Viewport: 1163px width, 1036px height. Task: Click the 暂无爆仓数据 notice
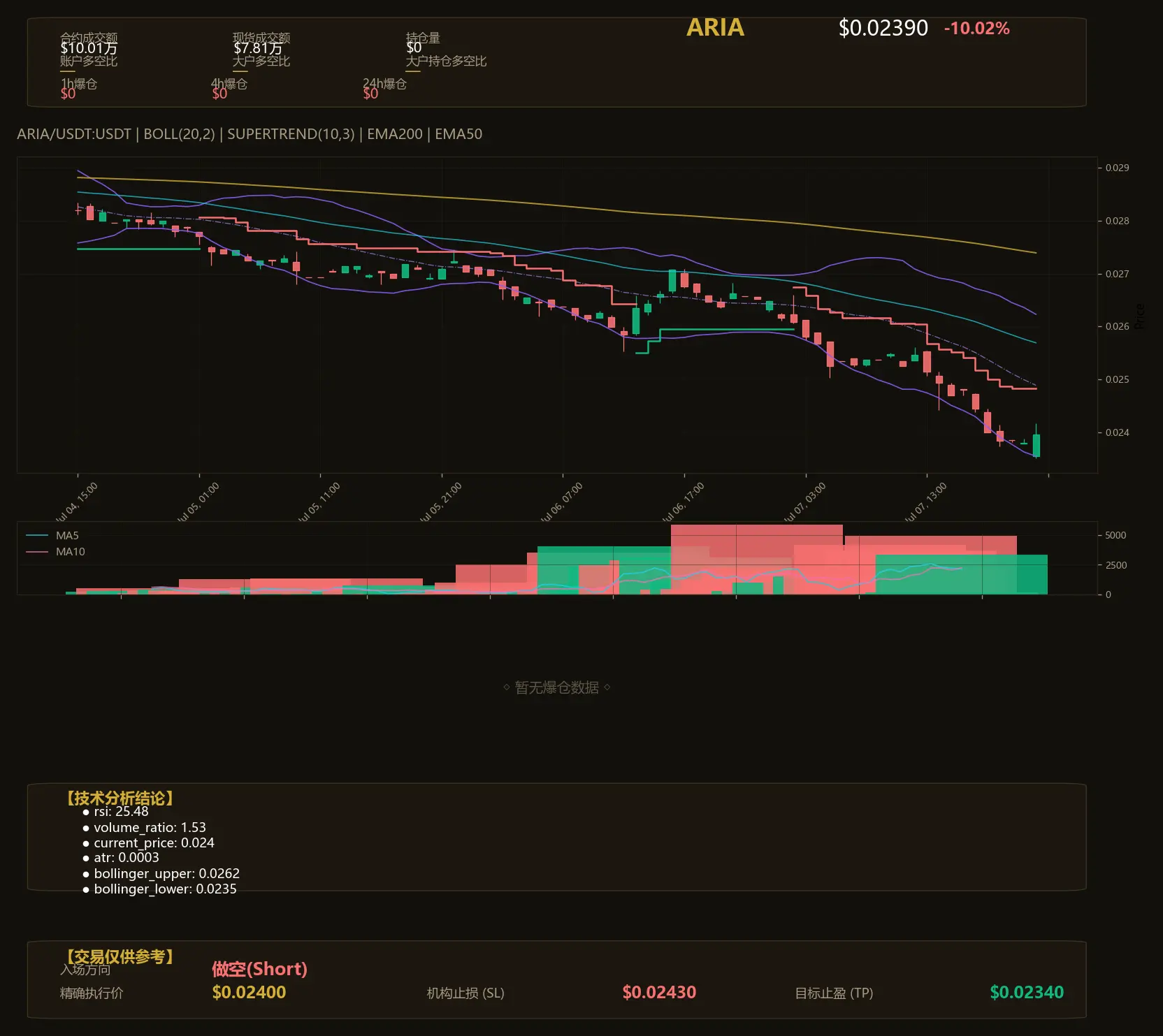(x=557, y=687)
